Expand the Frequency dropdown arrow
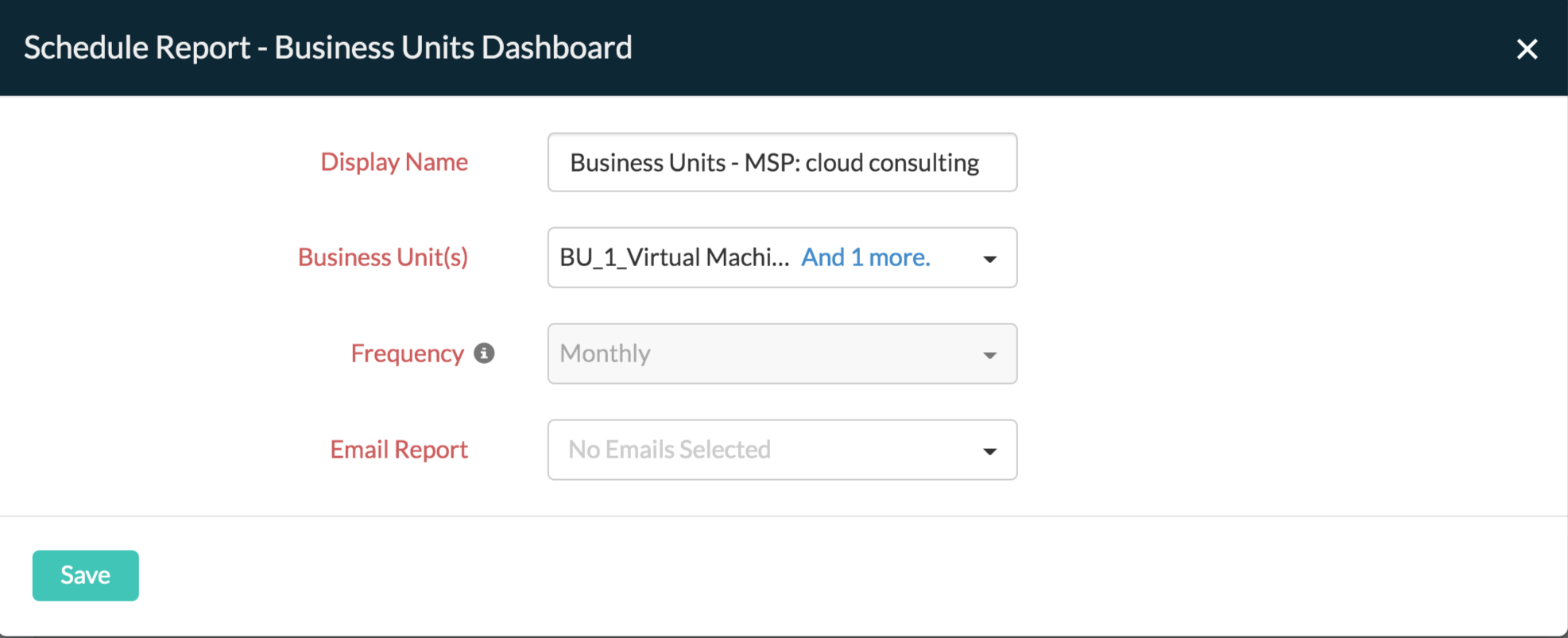The height and width of the screenshot is (638, 1568). click(989, 355)
